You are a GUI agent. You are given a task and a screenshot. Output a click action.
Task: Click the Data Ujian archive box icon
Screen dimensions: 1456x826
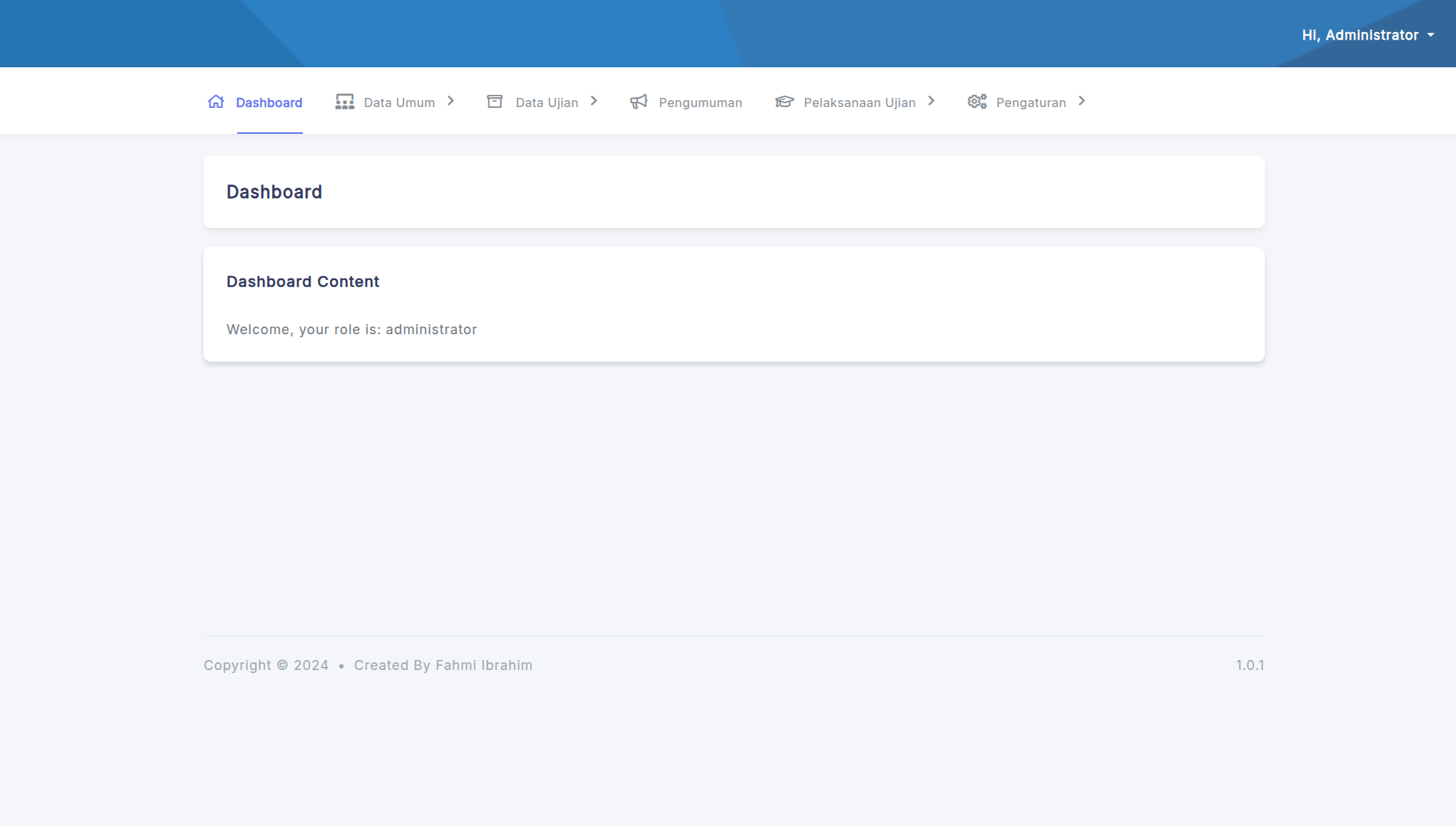click(x=495, y=102)
